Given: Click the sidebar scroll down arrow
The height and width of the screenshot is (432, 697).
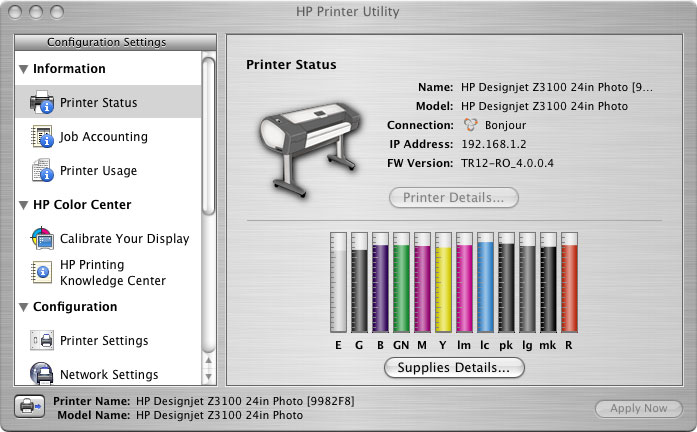Looking at the screenshot, I should [x=208, y=377].
